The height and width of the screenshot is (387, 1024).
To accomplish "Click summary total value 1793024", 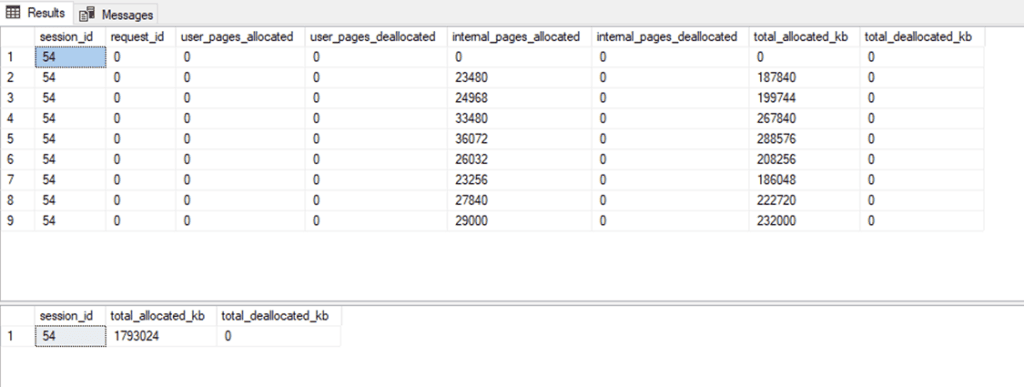I will (161, 336).
